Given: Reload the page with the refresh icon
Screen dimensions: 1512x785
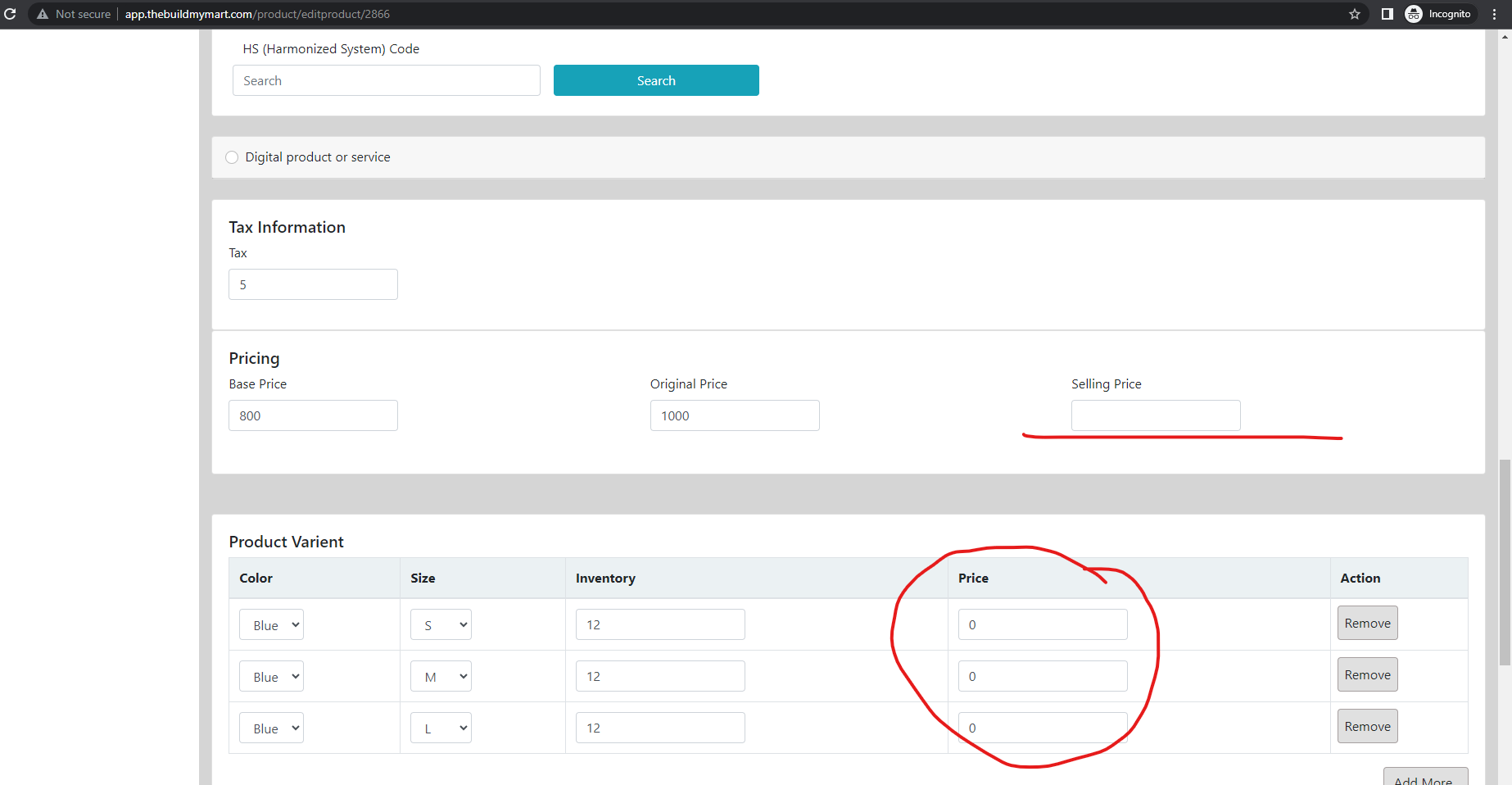Looking at the screenshot, I should click(x=10, y=14).
